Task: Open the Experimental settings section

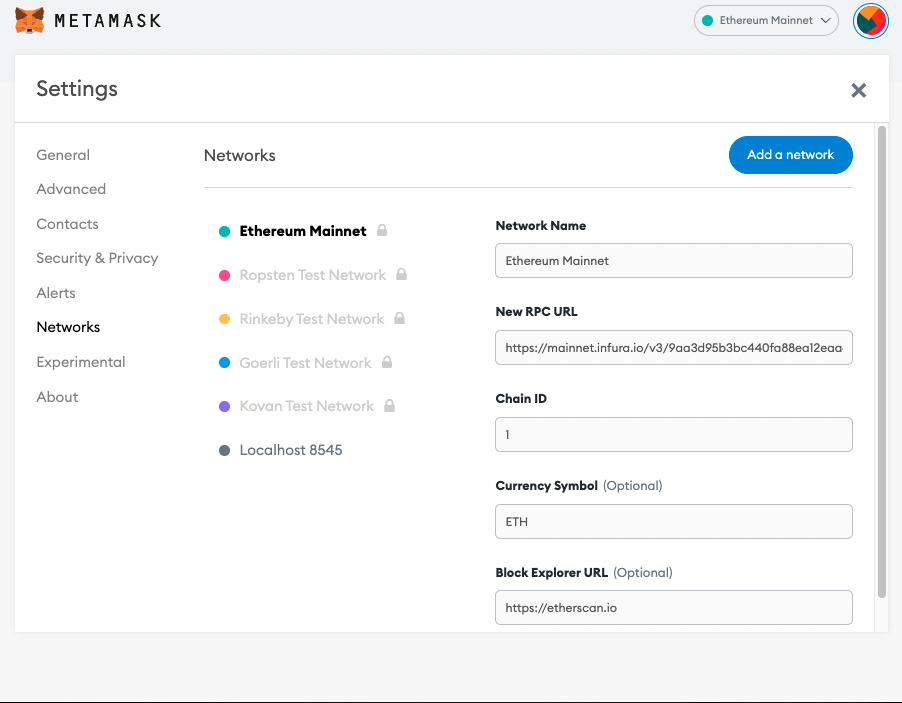Action: point(81,362)
